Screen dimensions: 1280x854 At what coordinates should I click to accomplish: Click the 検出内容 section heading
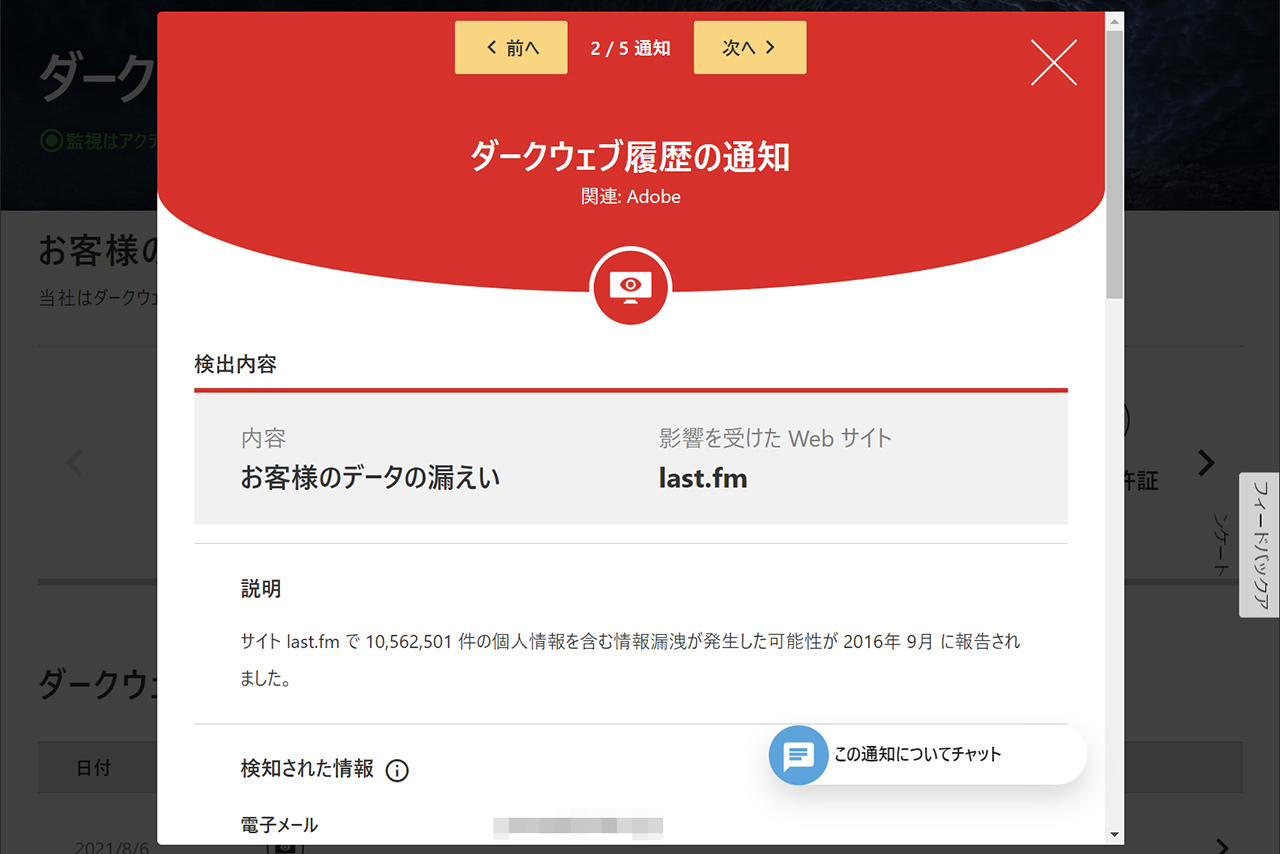click(235, 364)
